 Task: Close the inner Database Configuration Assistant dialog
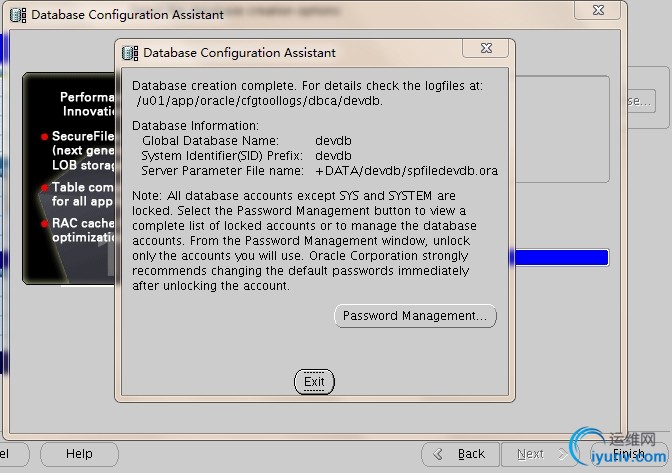coord(486,48)
